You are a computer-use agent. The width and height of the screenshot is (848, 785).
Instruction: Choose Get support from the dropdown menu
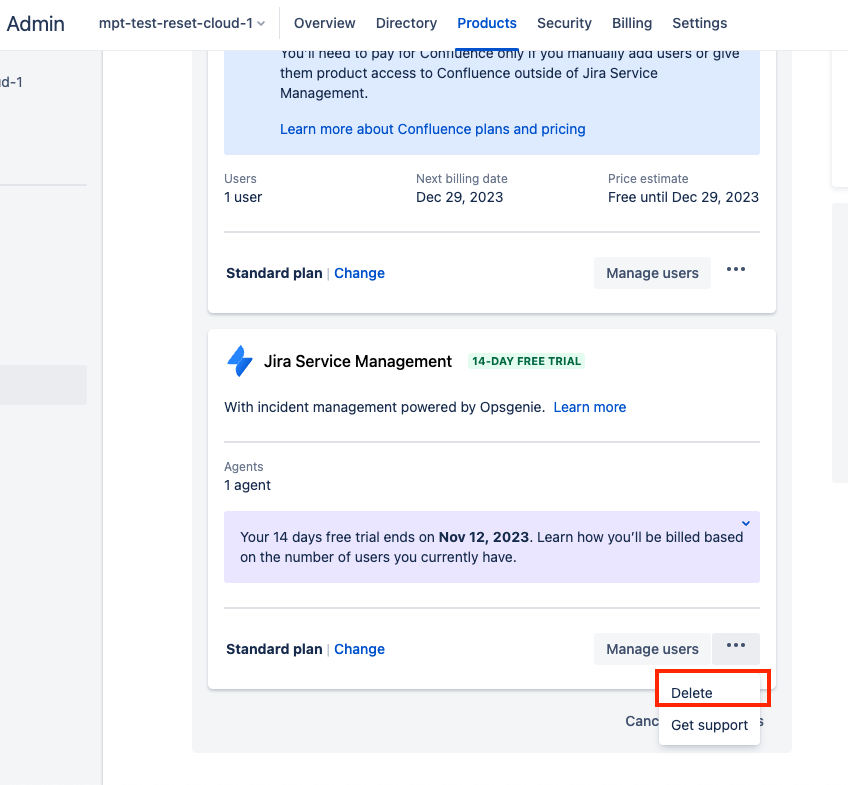tap(709, 725)
